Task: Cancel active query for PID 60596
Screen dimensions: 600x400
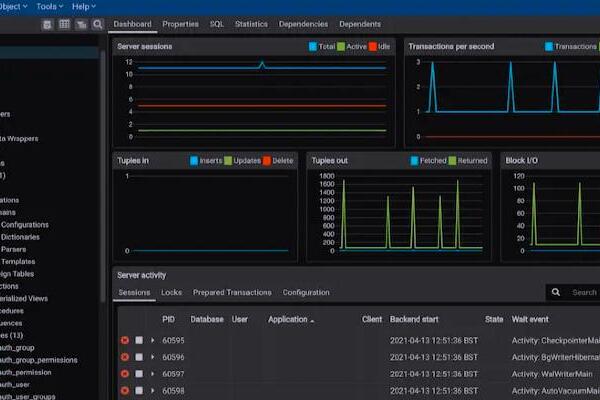Action: tap(139, 357)
